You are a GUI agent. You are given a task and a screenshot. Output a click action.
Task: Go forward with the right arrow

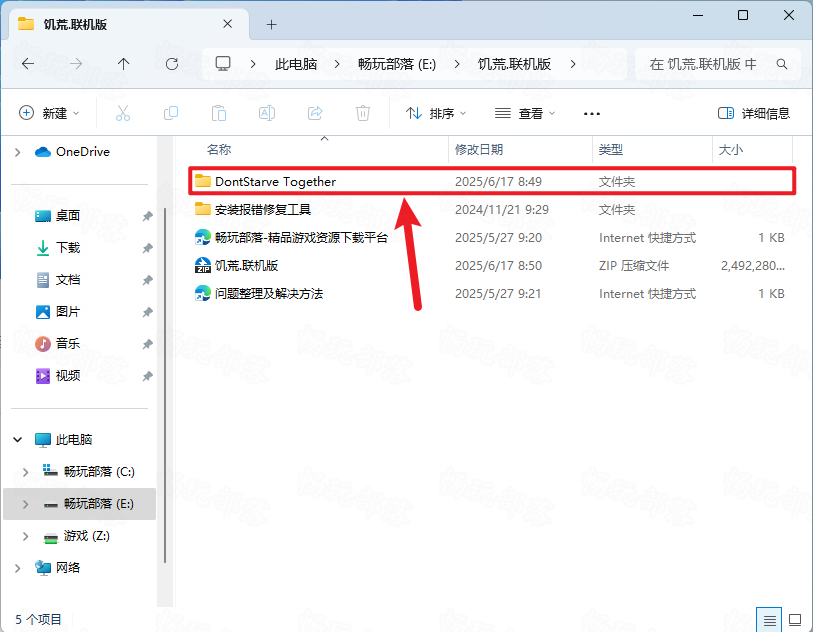76,64
